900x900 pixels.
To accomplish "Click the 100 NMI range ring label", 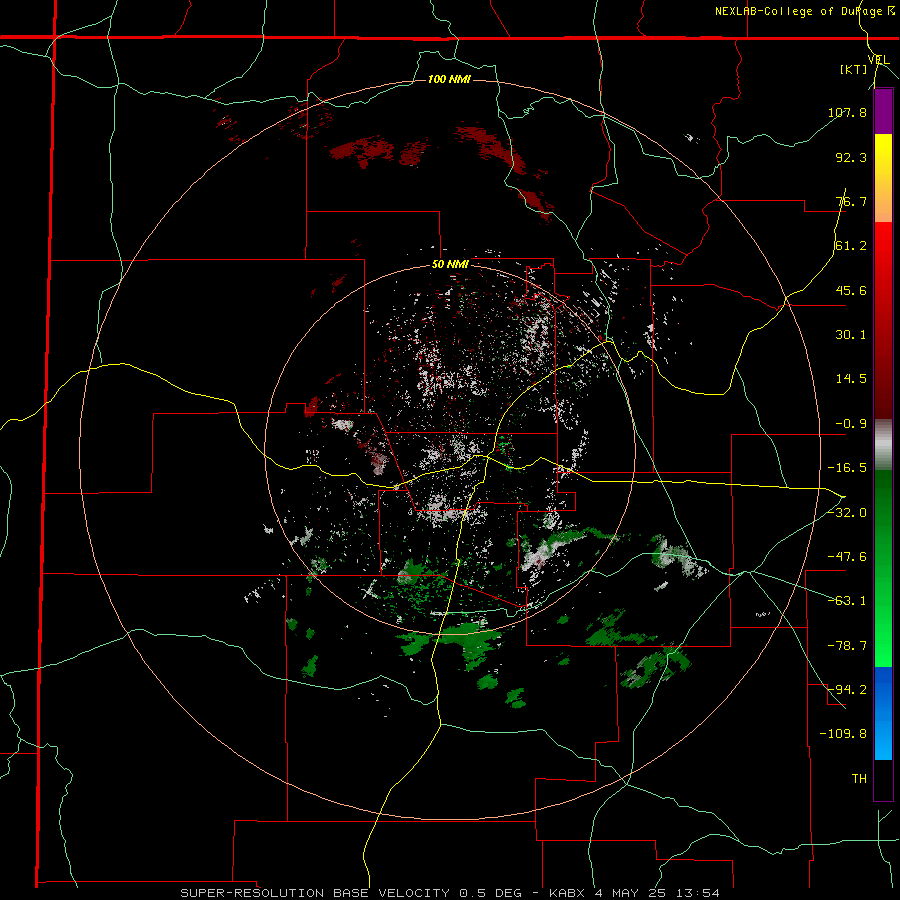I will coord(449,79).
